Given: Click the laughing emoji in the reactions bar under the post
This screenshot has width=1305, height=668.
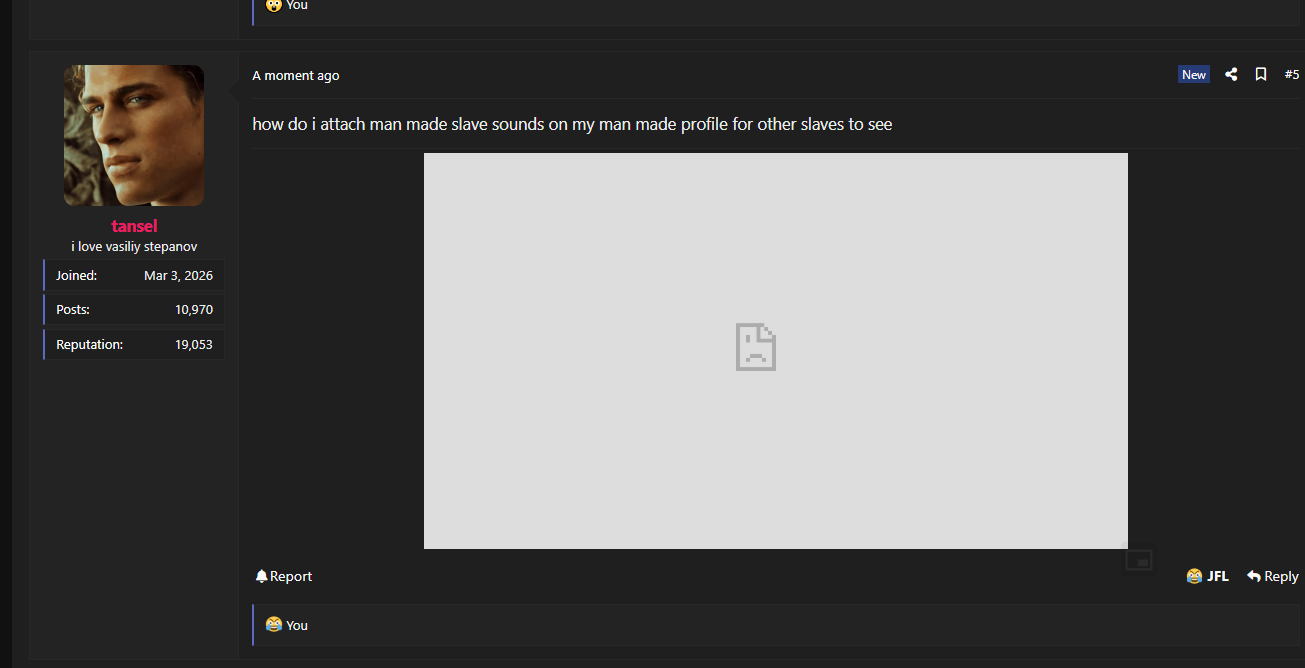Looking at the screenshot, I should tap(274, 625).
